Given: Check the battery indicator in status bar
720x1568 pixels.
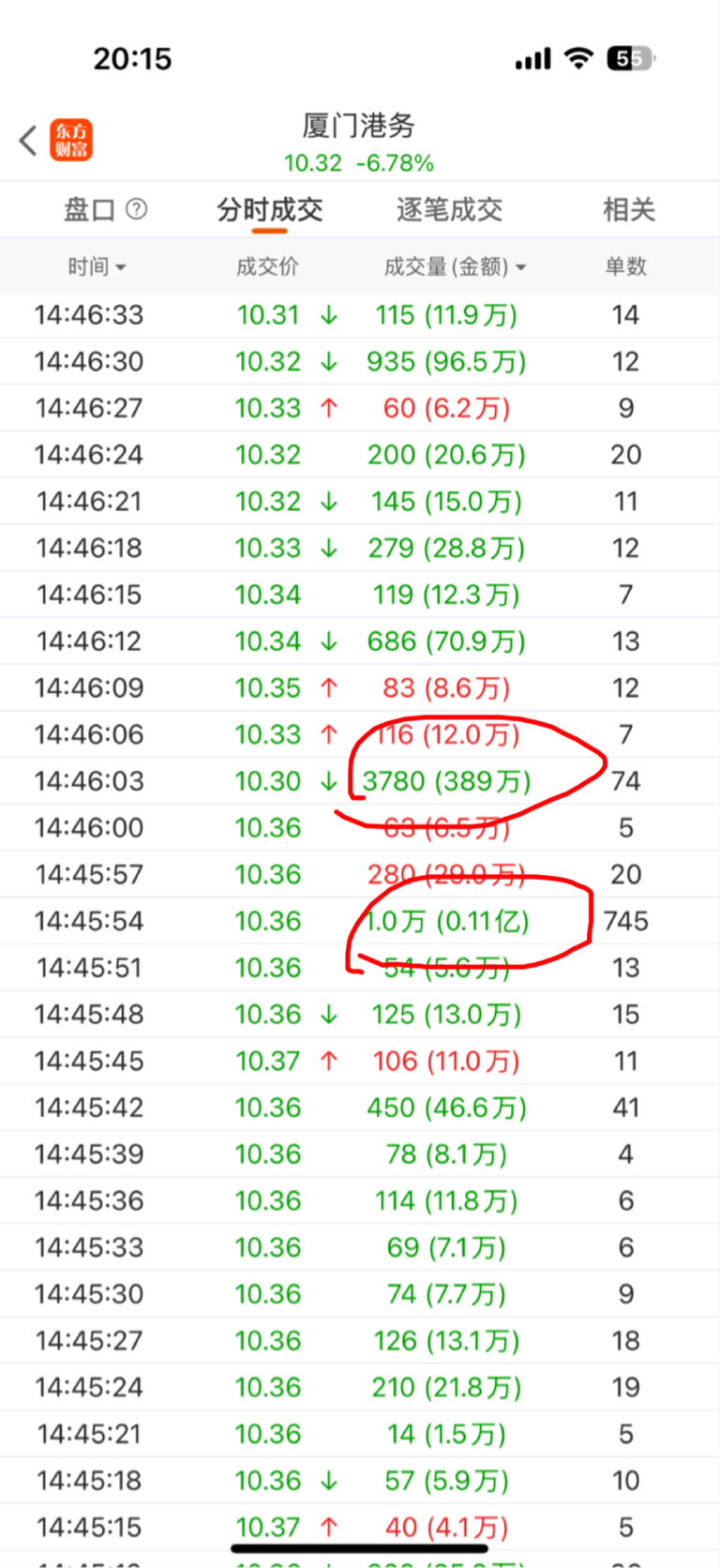Looking at the screenshot, I should coord(632,59).
